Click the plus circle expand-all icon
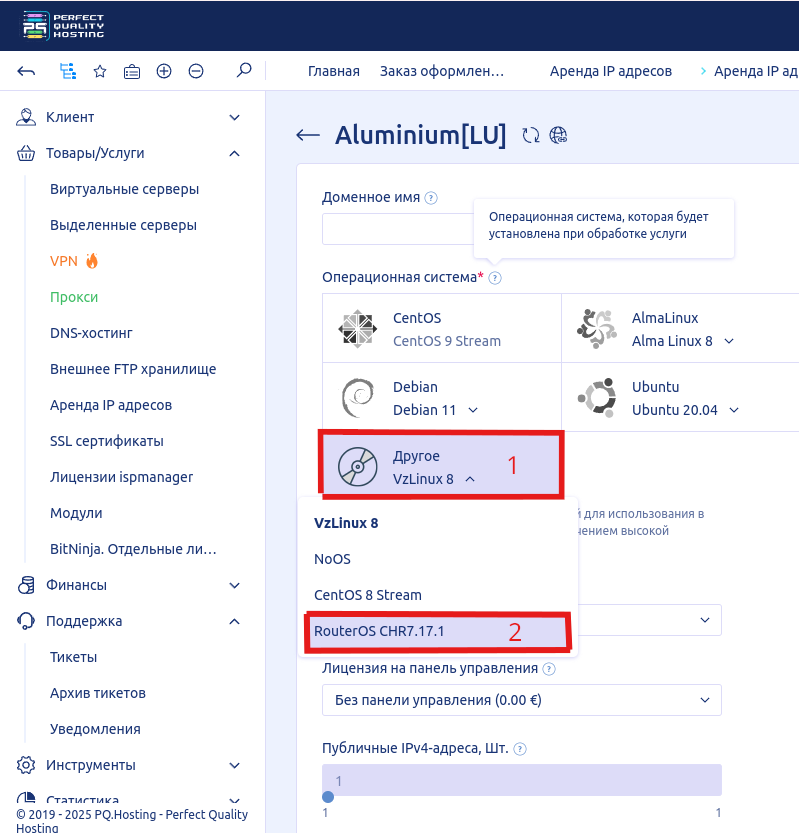799x833 pixels. point(164,71)
